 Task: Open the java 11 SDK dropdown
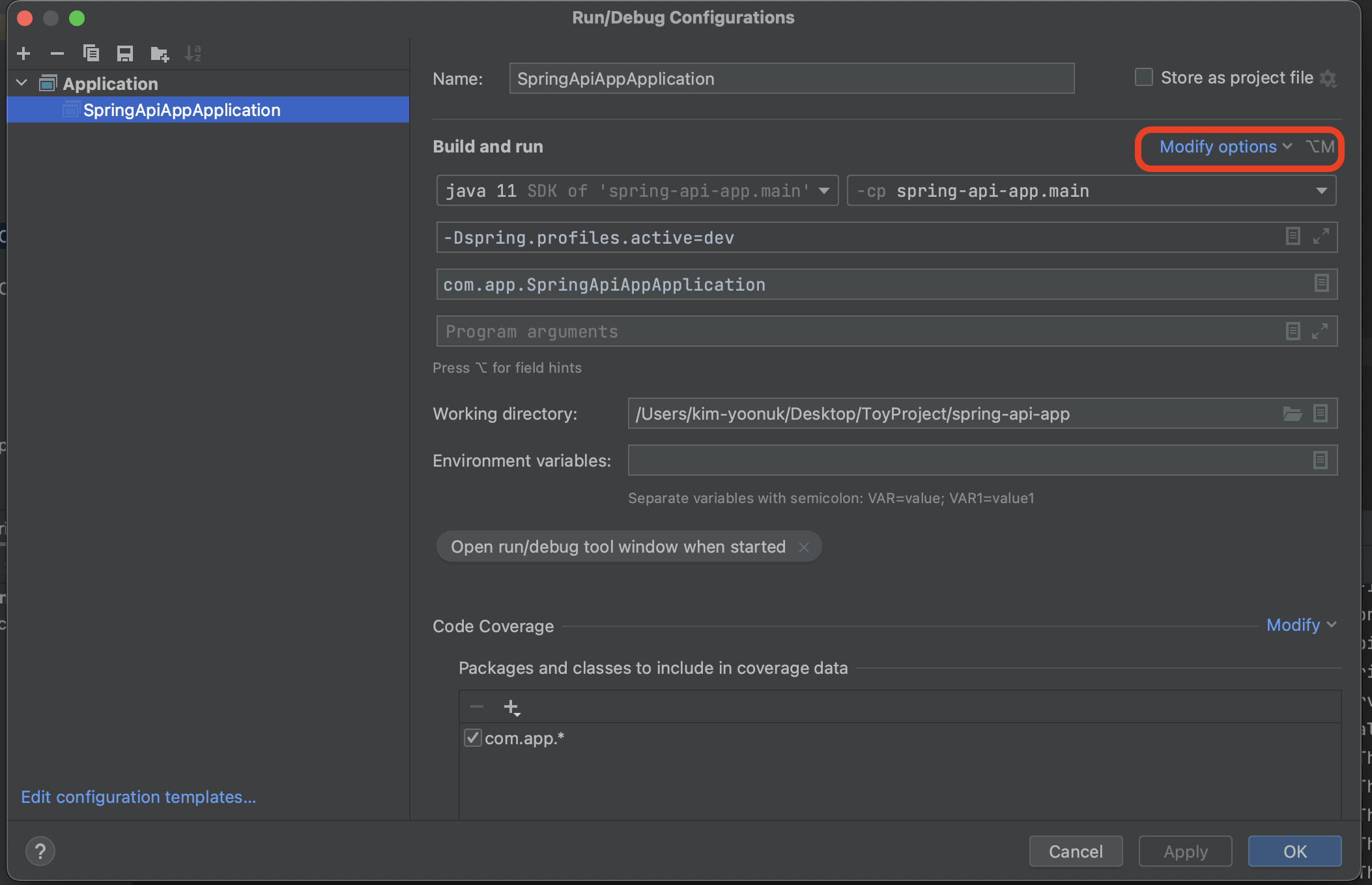coord(824,191)
